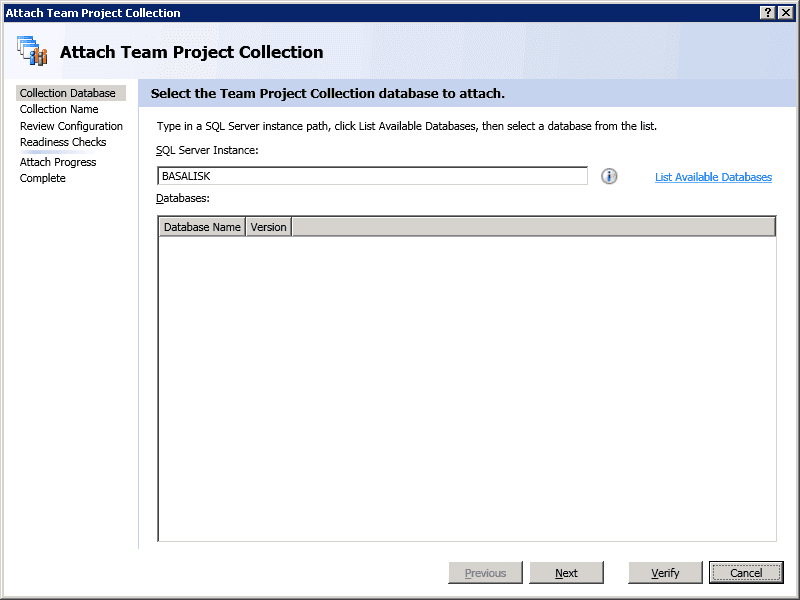Screen dimensions: 800x600
Task: Go to Collection Name step
Action: (59, 109)
